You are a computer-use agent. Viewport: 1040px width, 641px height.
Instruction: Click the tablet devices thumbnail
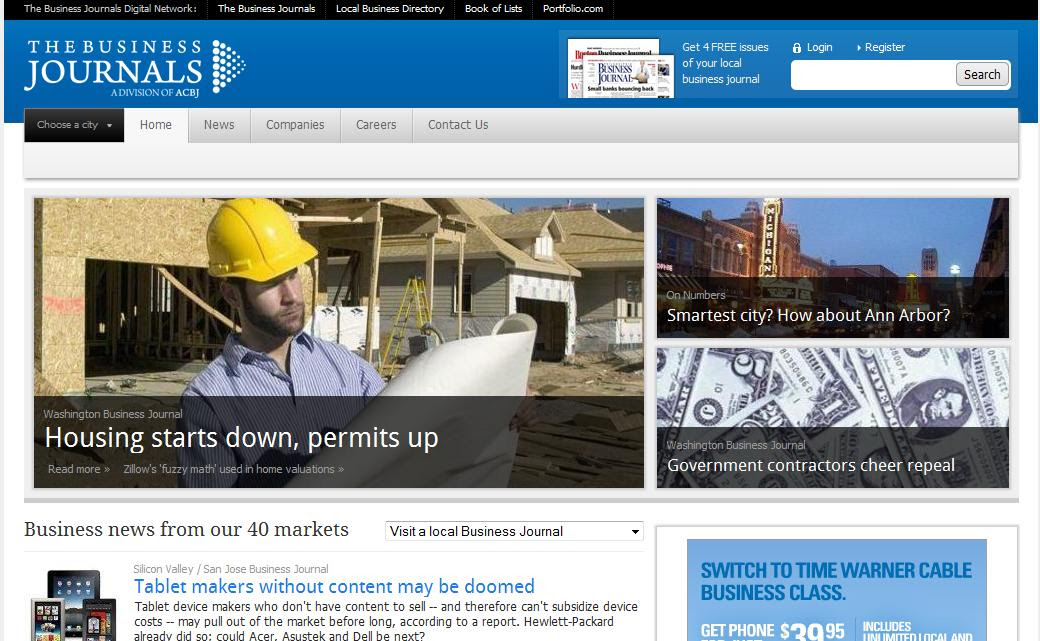74,605
